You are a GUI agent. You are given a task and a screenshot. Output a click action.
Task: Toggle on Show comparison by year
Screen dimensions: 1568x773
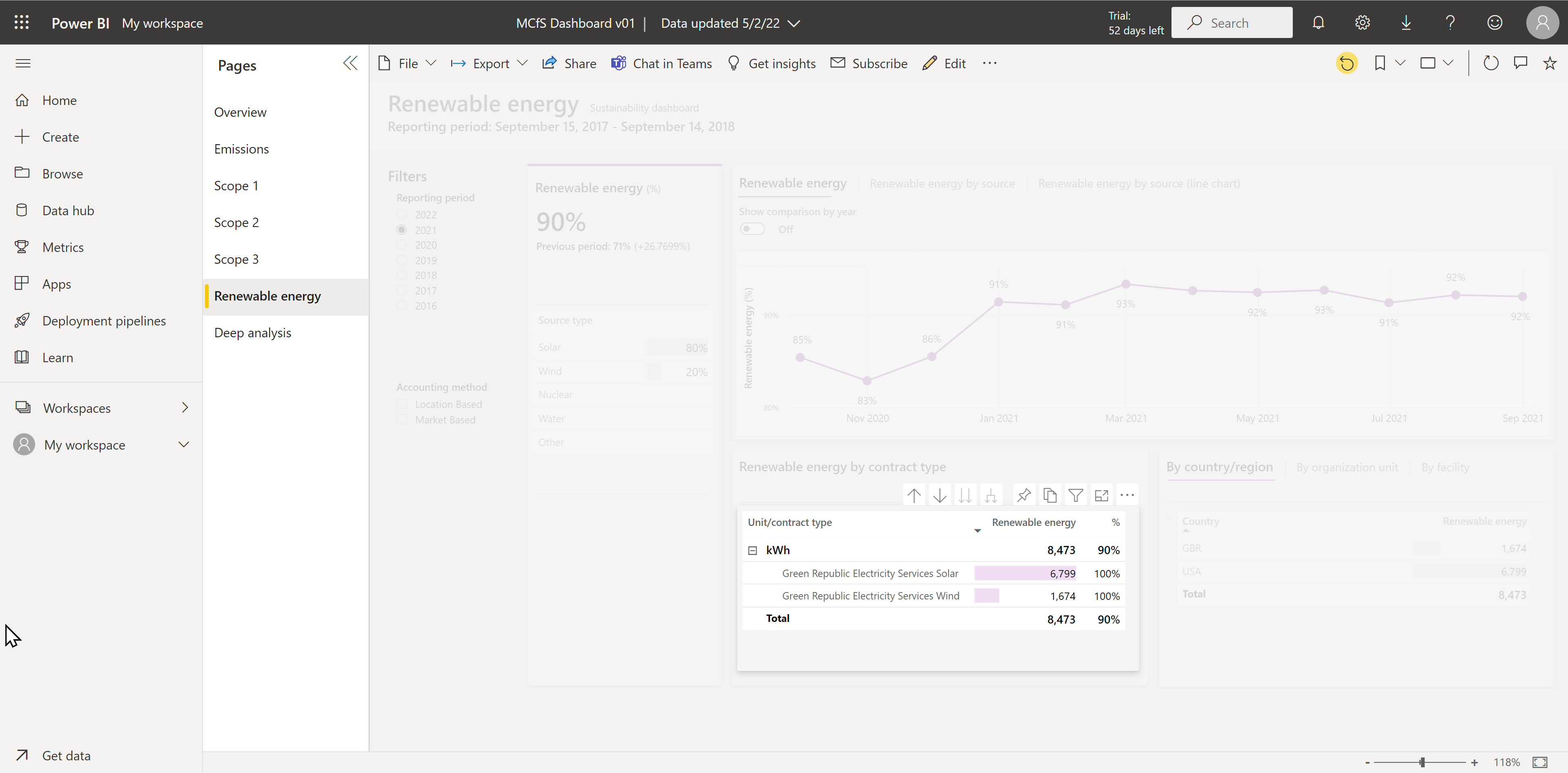(x=752, y=229)
